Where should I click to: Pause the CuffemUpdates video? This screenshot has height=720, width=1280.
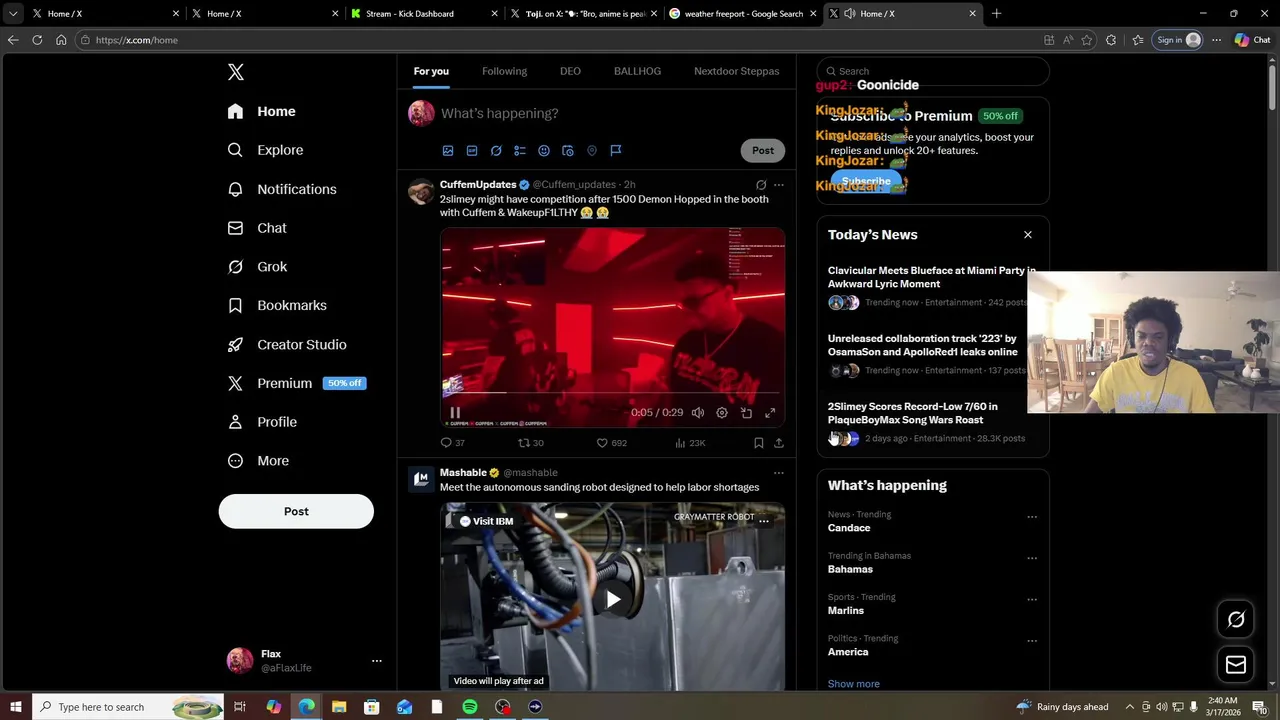tap(455, 413)
